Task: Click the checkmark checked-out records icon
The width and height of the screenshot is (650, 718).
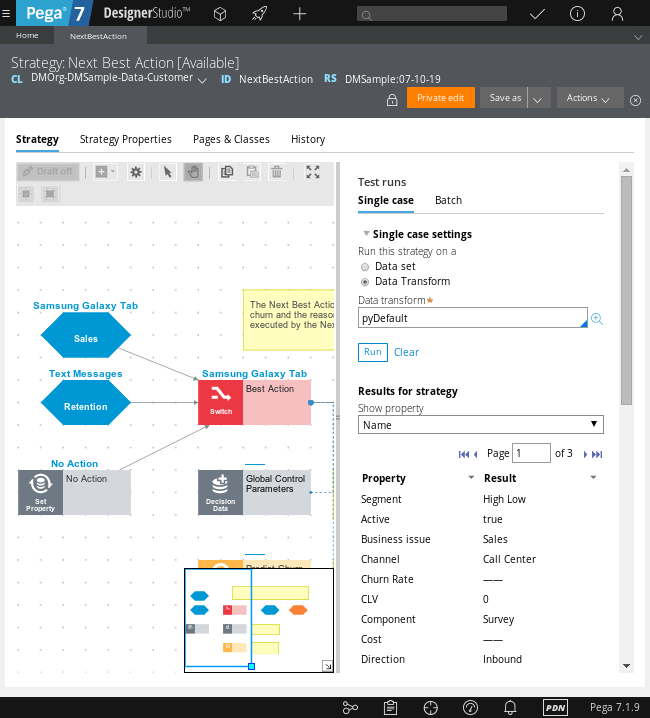Action: [537, 14]
